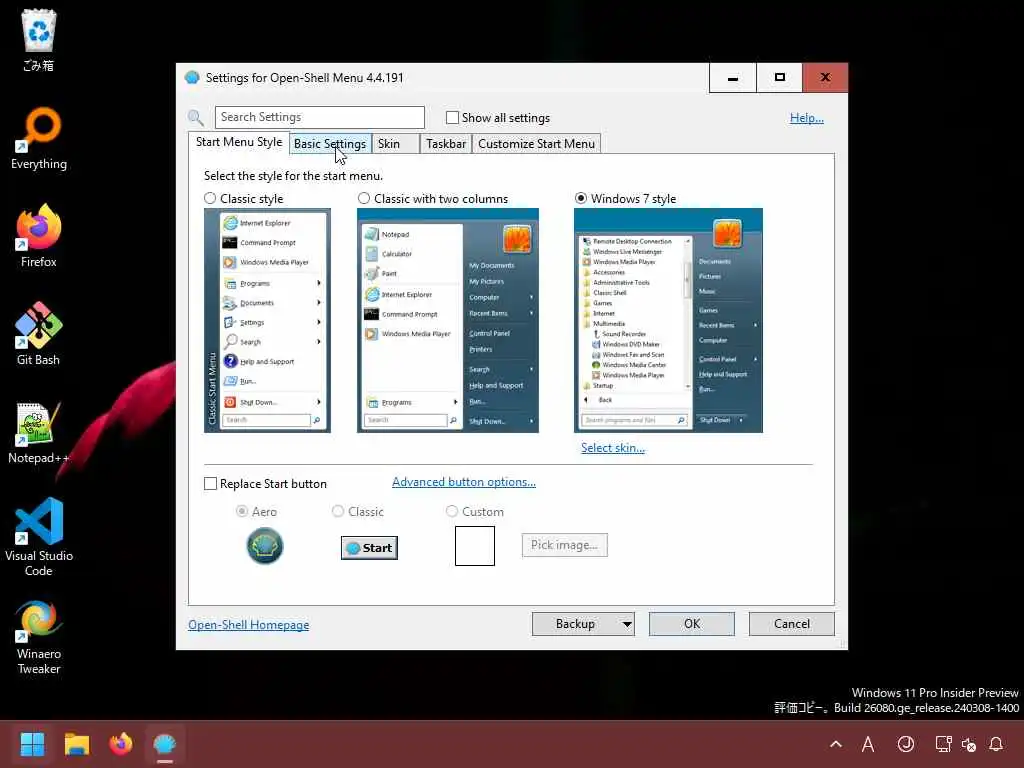
Task: Click the empty custom button image box
Action: pyautogui.click(x=475, y=546)
